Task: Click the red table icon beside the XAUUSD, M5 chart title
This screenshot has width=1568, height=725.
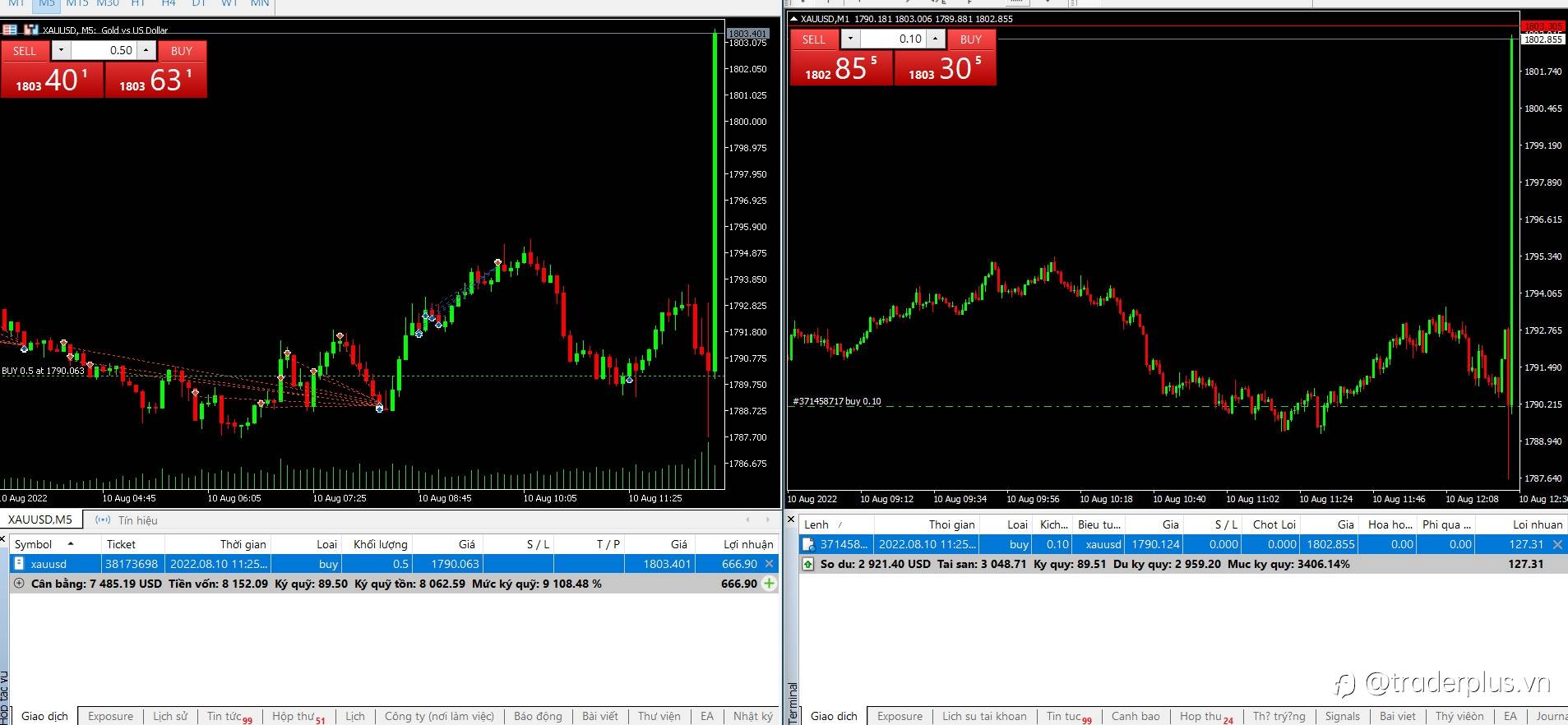Action: [10, 30]
